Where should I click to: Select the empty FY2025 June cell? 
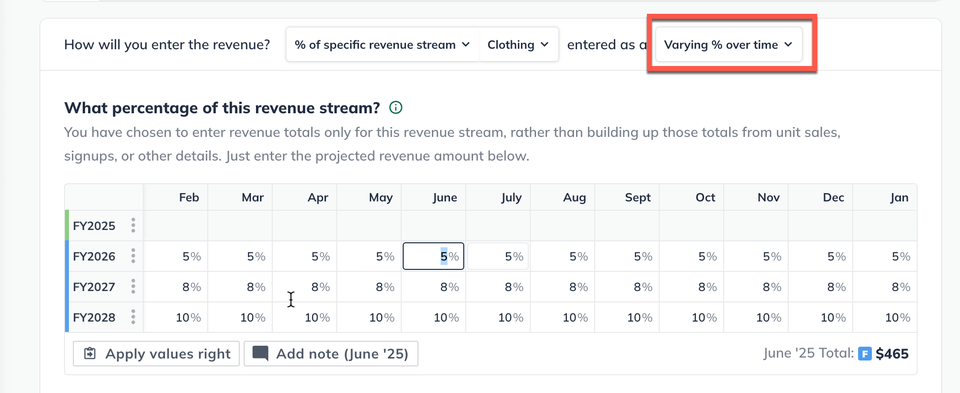(x=433, y=226)
